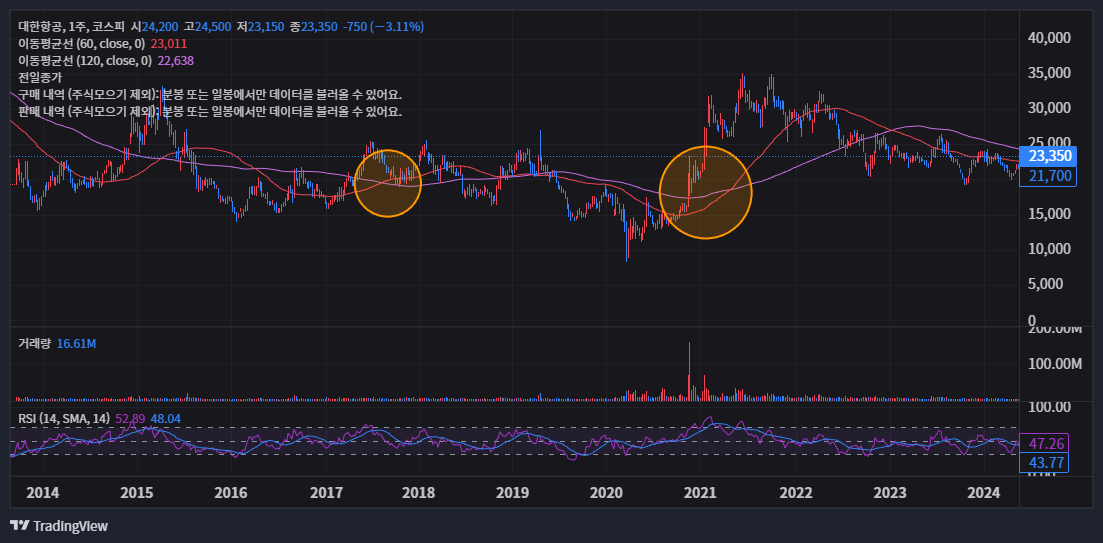The width and height of the screenshot is (1103, 543).
Task: Click the 35,000 price axis label
Action: click(x=1050, y=72)
